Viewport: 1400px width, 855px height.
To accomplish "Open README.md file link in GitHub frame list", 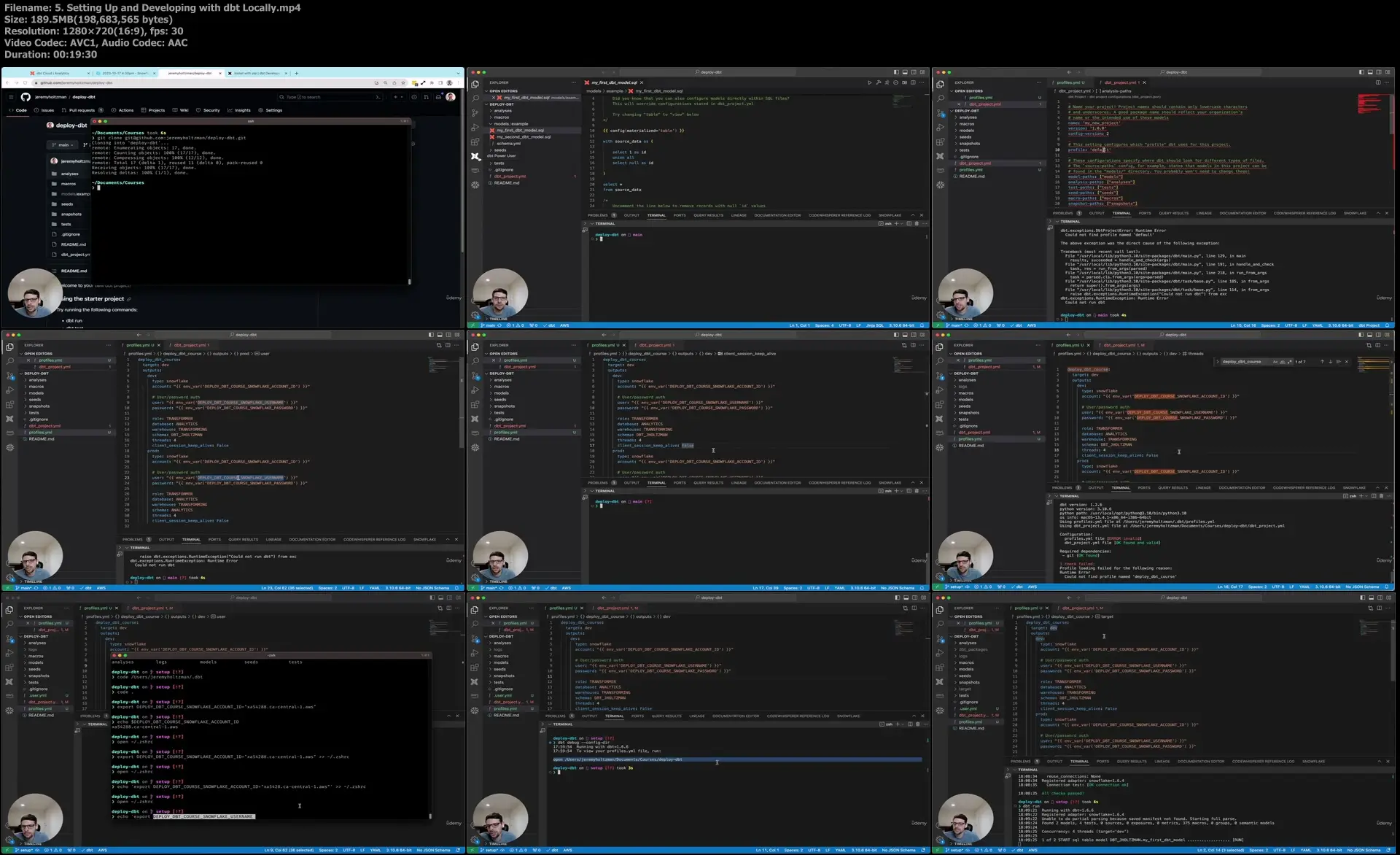I will pos(74,244).
